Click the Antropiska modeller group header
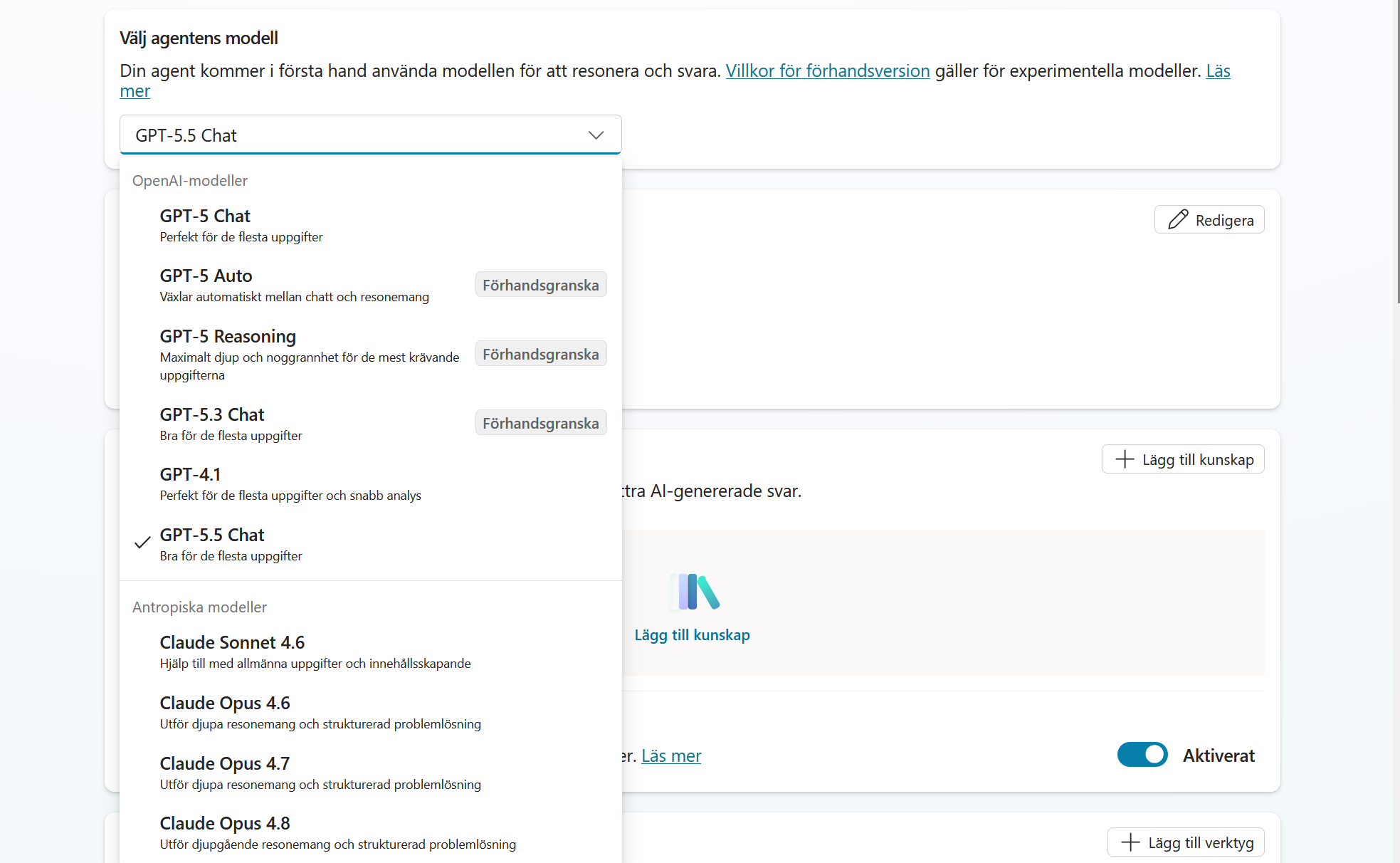 point(199,607)
